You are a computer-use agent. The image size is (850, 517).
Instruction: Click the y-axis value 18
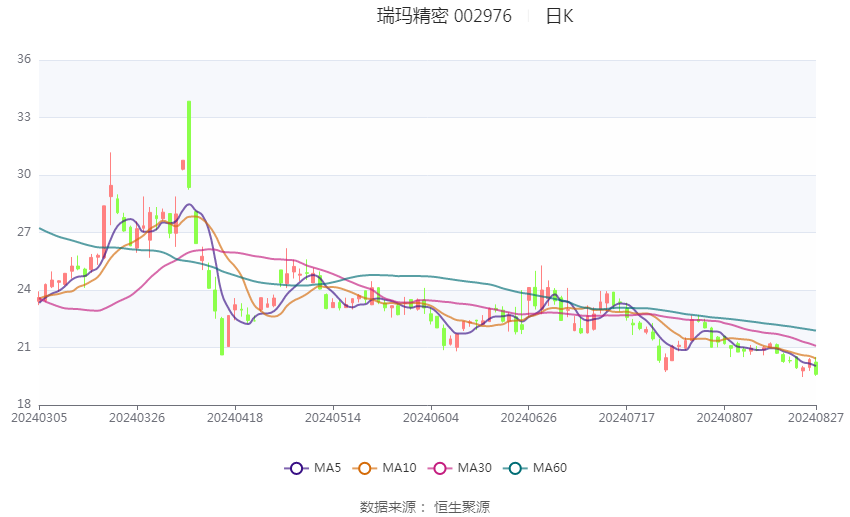24,404
